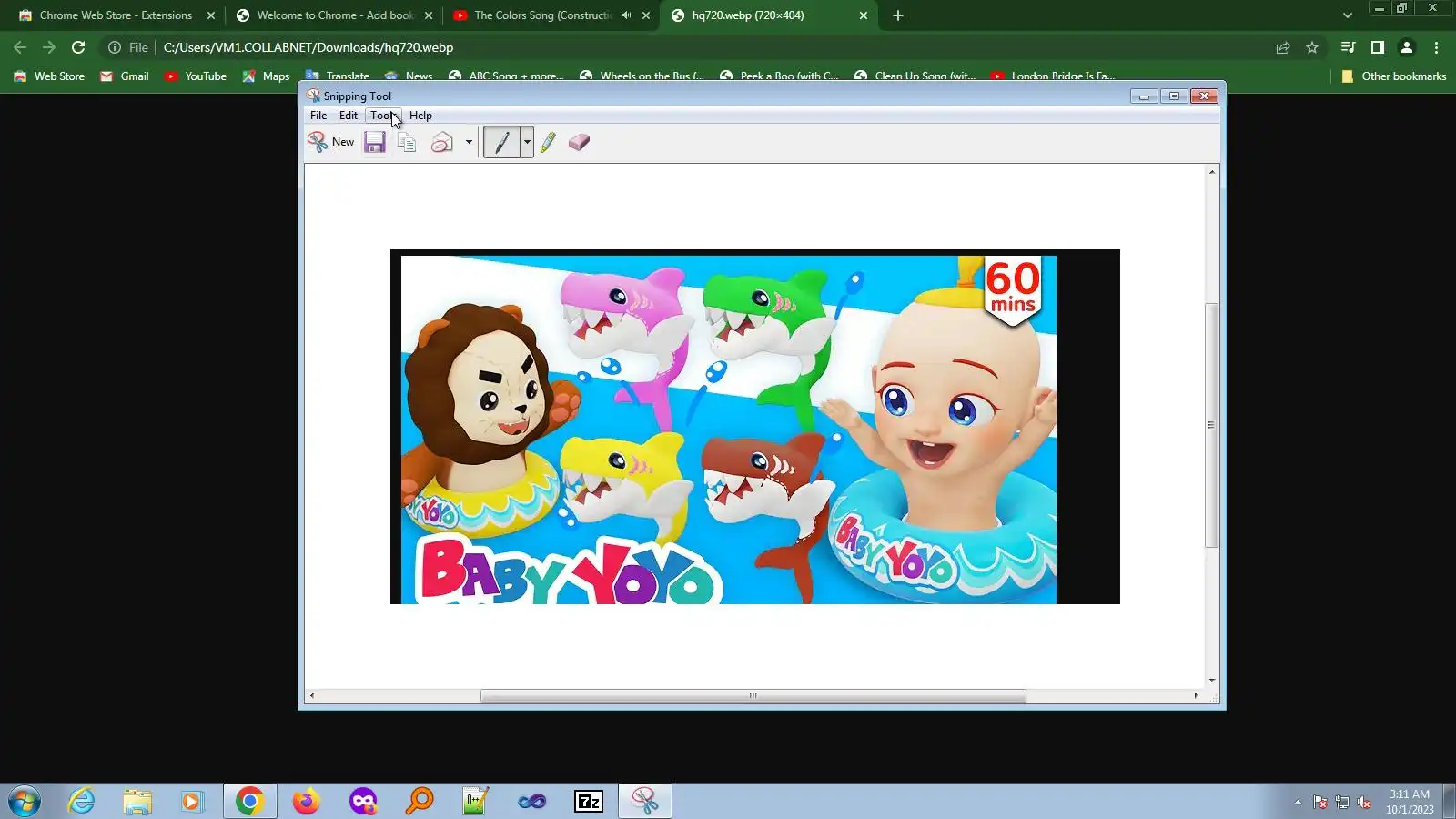Copy the snip using the Copy icon
The image size is (1456, 819).
(x=407, y=142)
